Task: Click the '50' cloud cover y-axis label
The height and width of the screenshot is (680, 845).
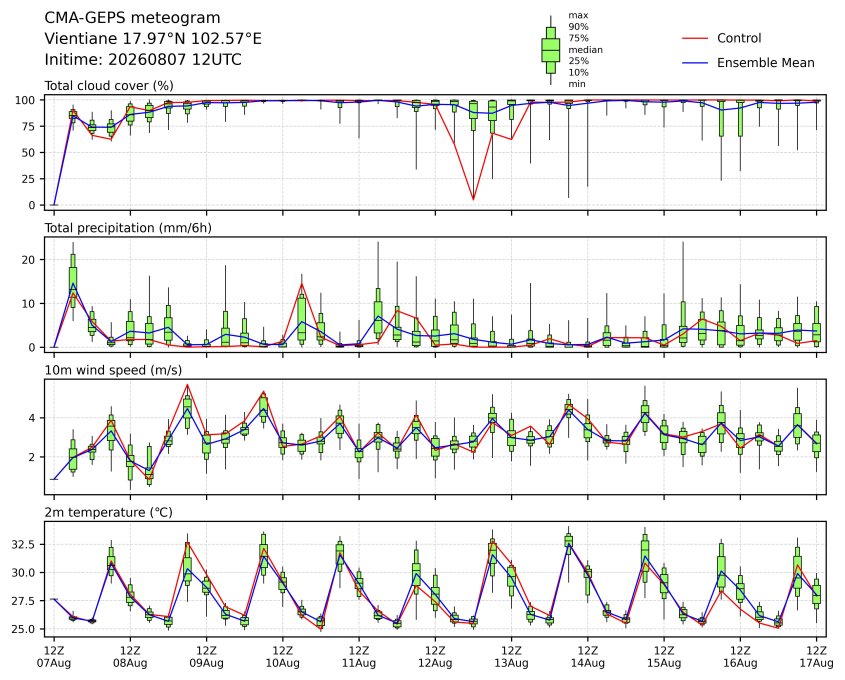Action: (x=29, y=153)
